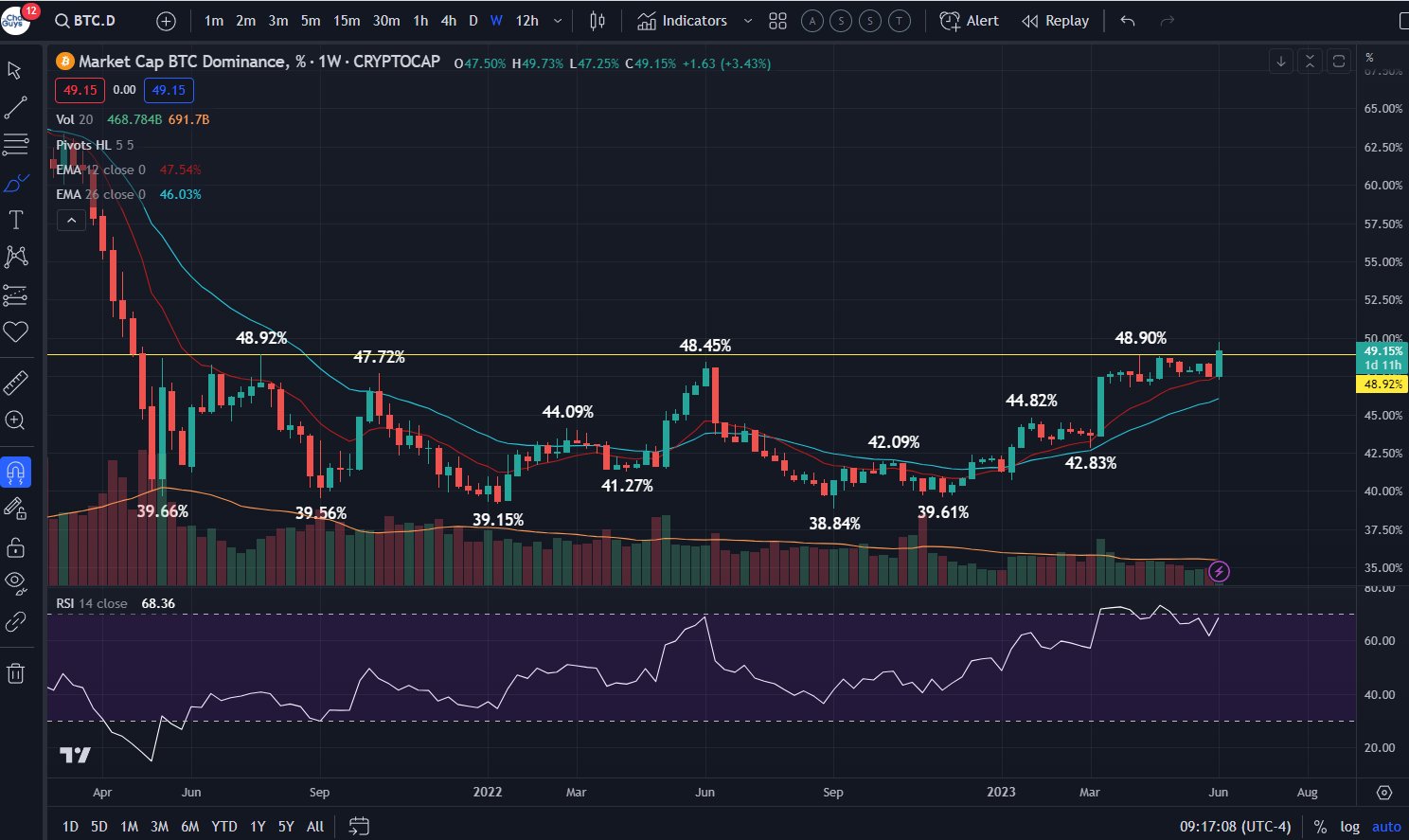Open the chart patterns tool
The height and width of the screenshot is (840, 1409).
coord(15,257)
